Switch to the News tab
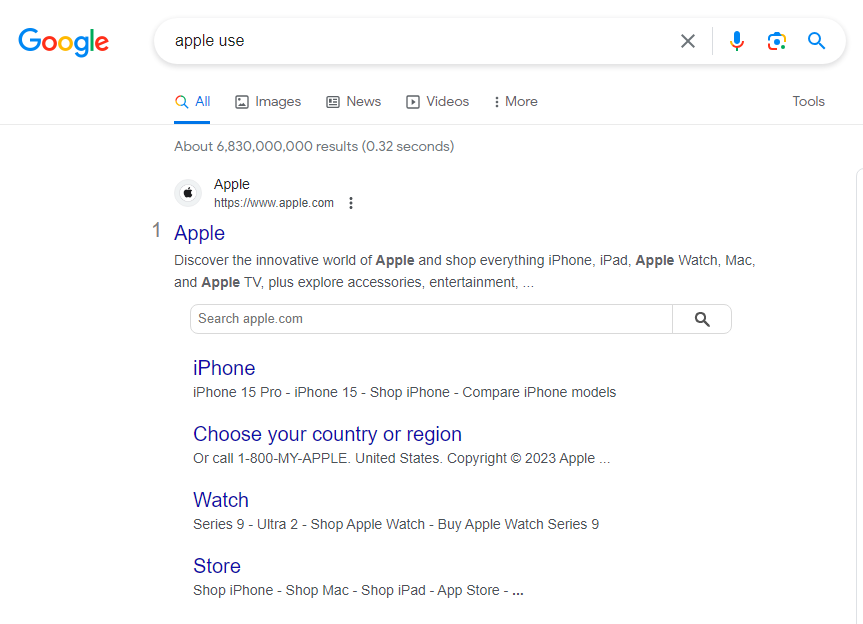The width and height of the screenshot is (863, 624). (x=353, y=102)
